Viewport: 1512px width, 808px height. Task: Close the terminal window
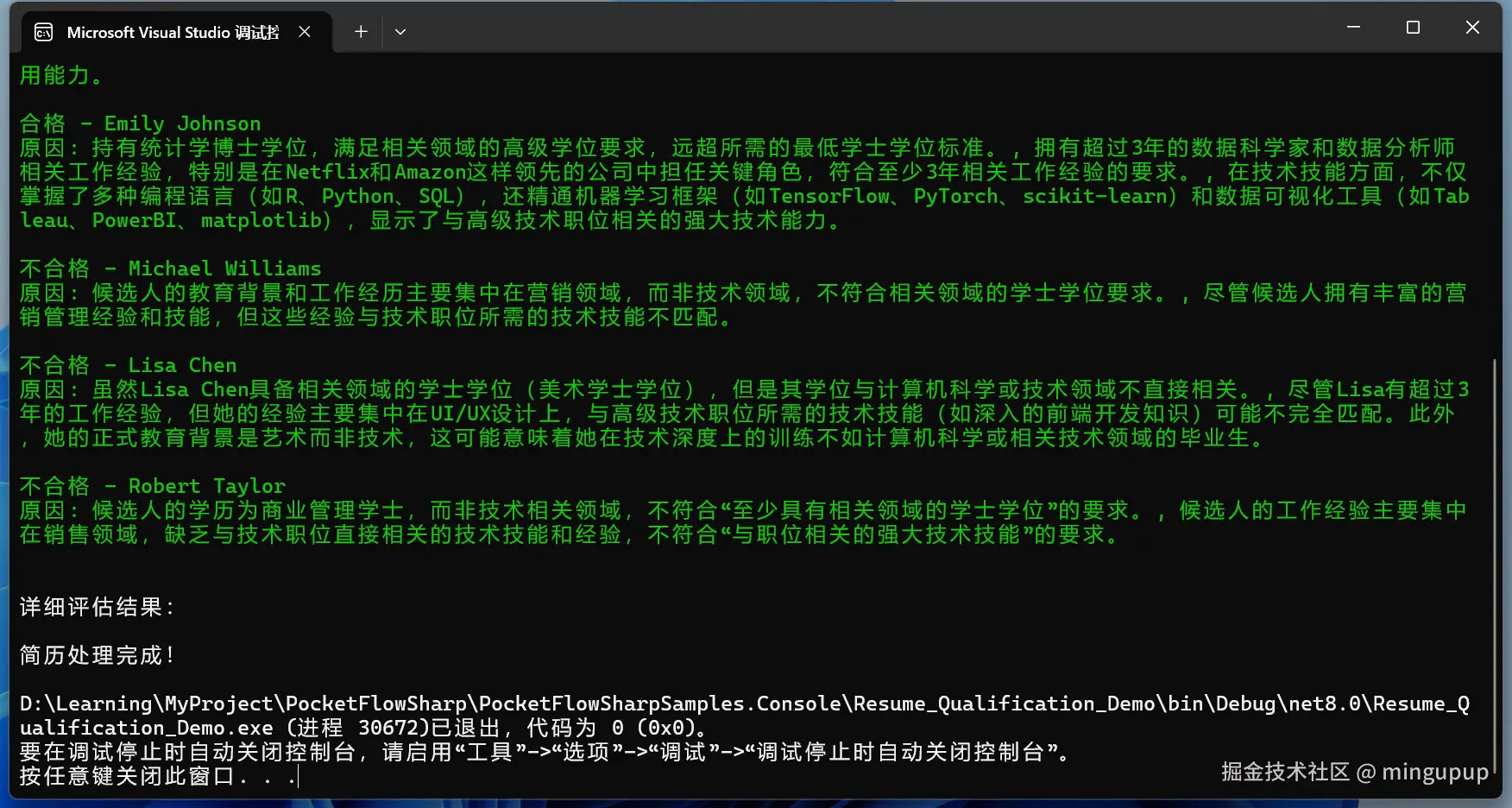1472,28
